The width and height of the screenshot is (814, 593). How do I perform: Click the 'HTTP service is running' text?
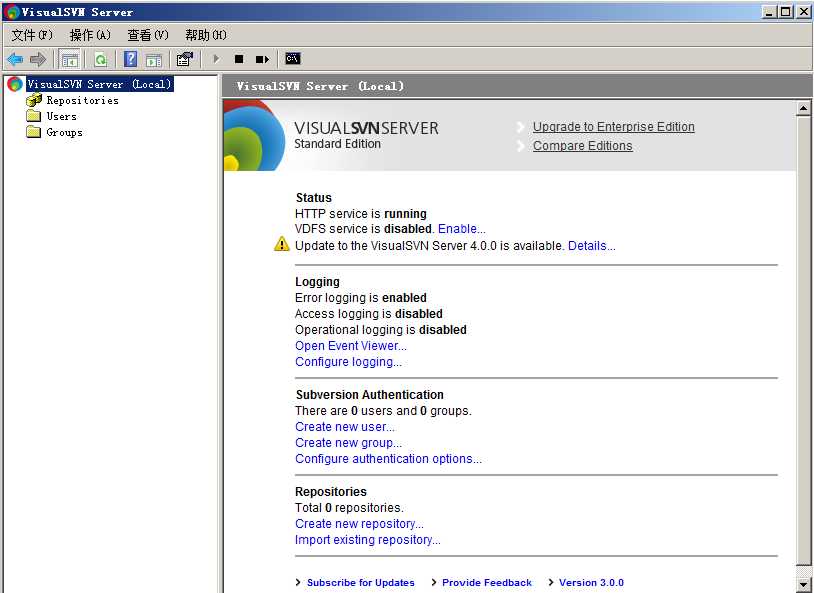[x=361, y=214]
